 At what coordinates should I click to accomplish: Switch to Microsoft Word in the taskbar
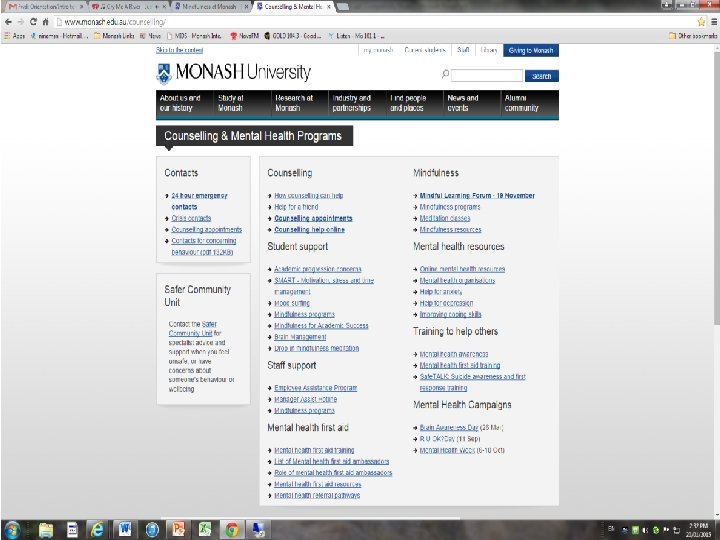click(124, 530)
